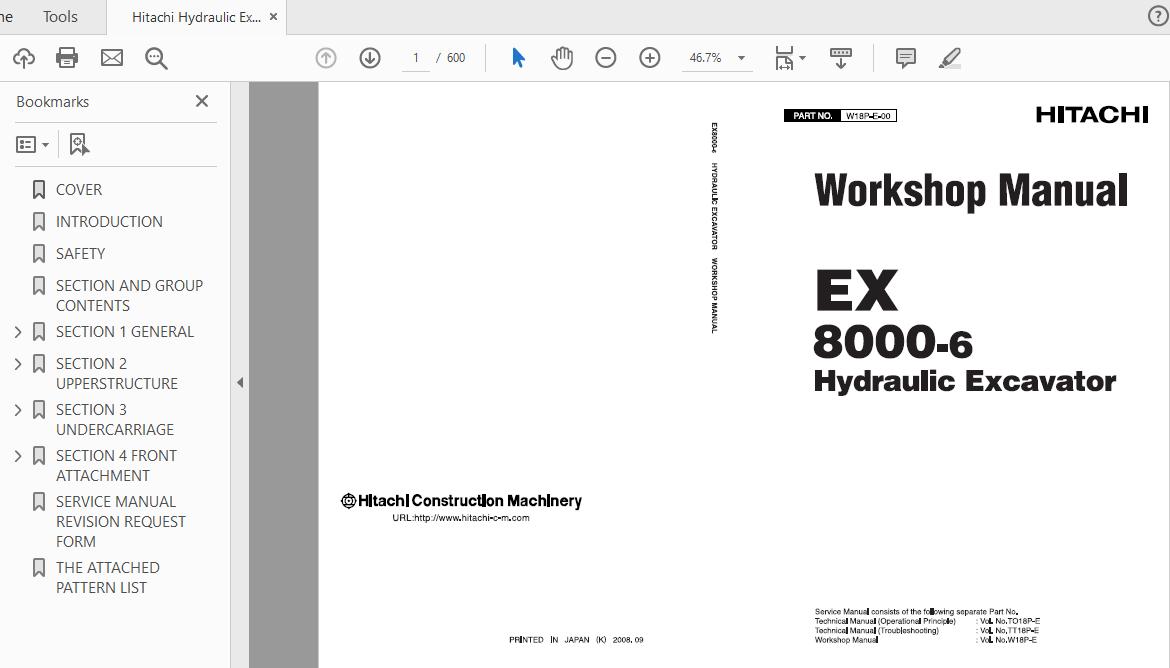1170x668 pixels.
Task: Click the total pages 600 text
Action: 456,58
